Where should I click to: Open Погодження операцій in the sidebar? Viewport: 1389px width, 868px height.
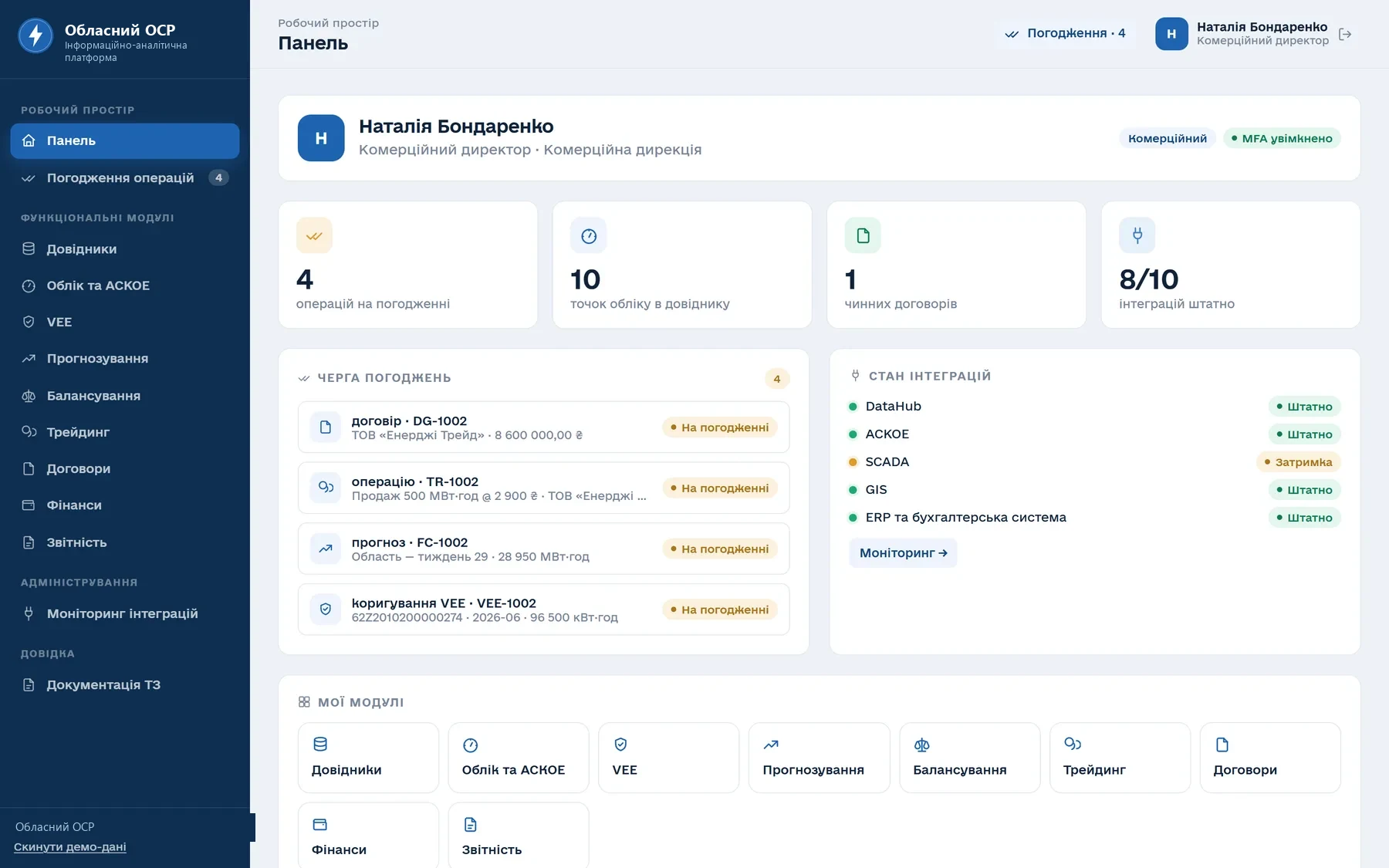[x=125, y=177]
